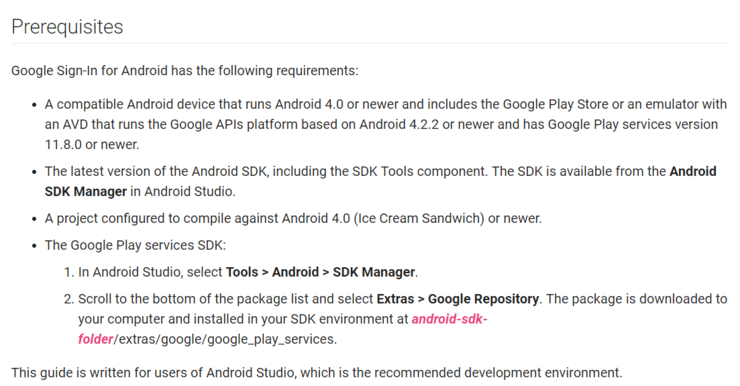Click the bold SDK Manager text in step 1
The width and height of the screenshot is (740, 386).
click(374, 272)
